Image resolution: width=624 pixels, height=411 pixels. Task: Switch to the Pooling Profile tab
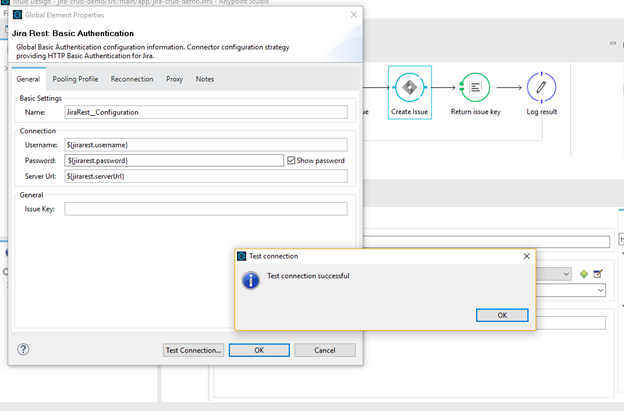pyautogui.click(x=75, y=79)
